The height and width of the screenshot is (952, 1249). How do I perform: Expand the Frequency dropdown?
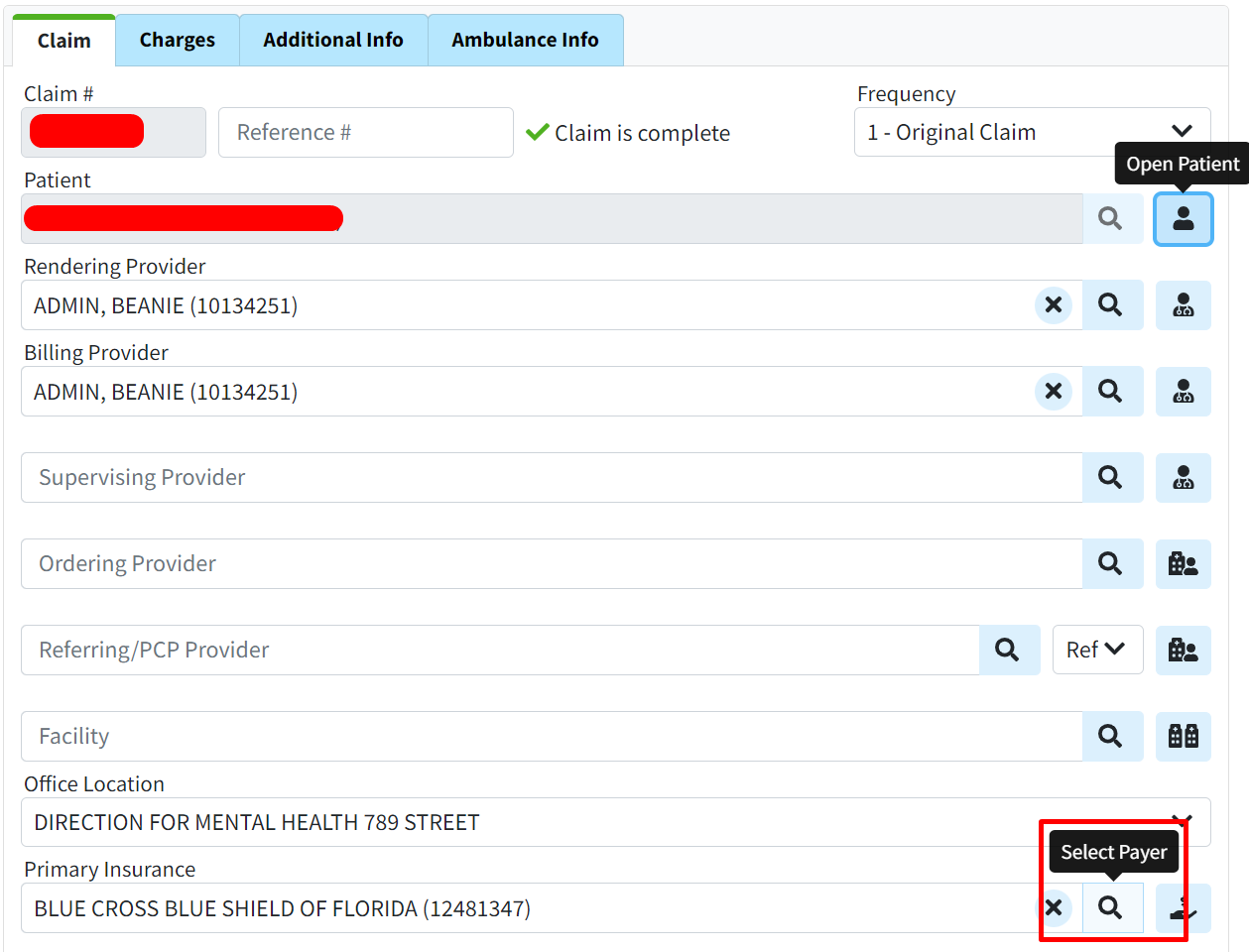[x=1032, y=132]
